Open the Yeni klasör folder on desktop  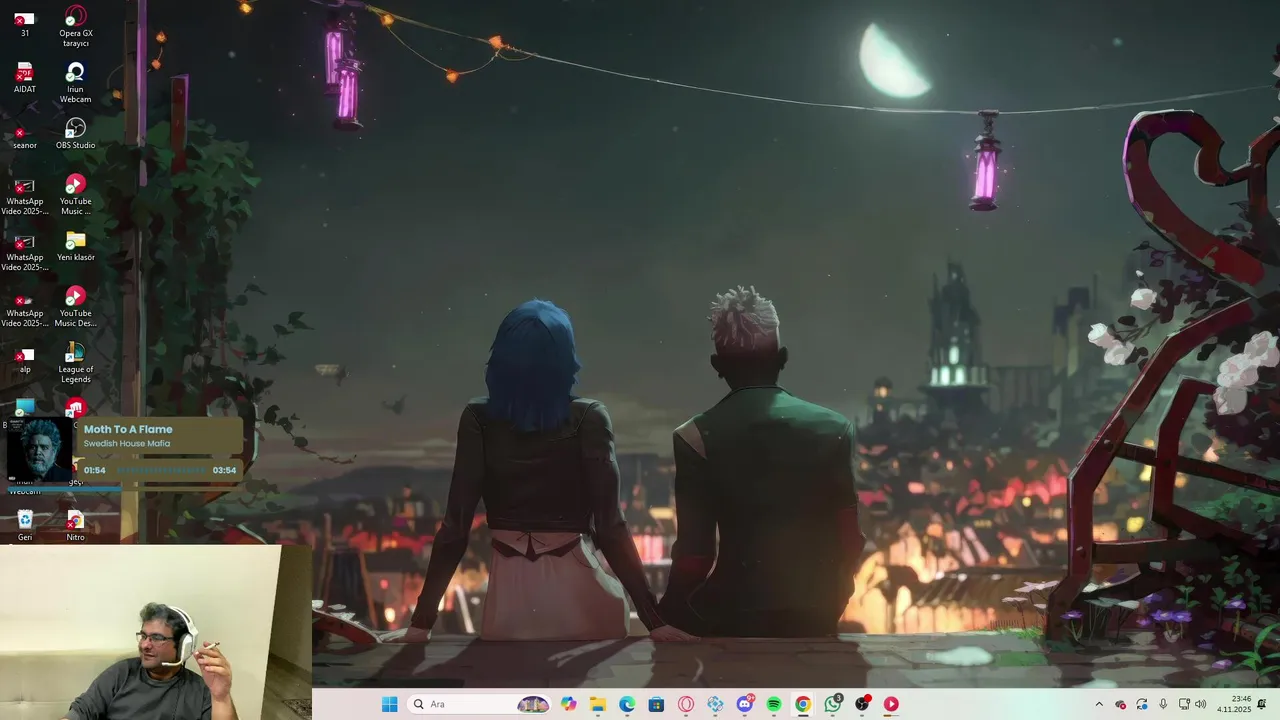tap(75, 245)
